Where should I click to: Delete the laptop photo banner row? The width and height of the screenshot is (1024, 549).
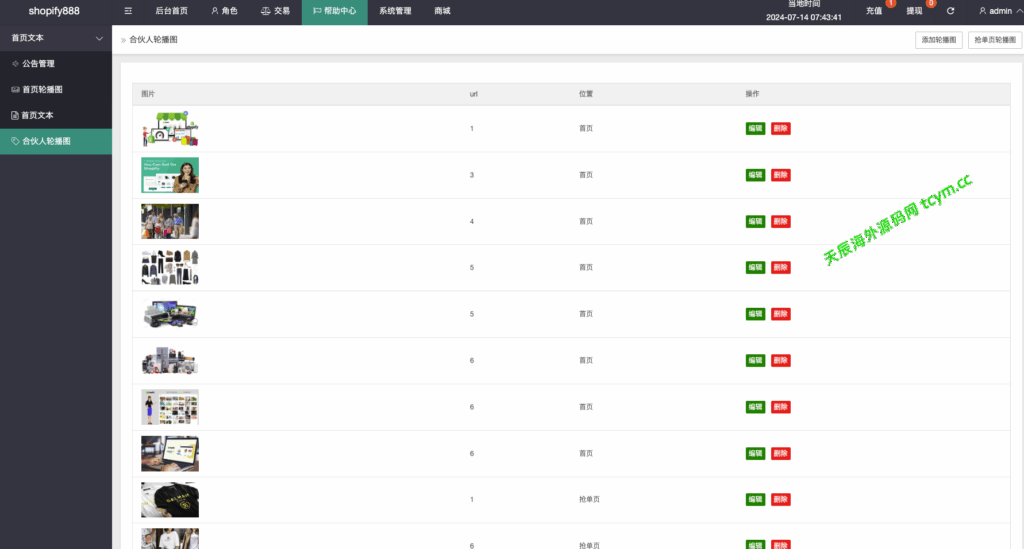780,453
